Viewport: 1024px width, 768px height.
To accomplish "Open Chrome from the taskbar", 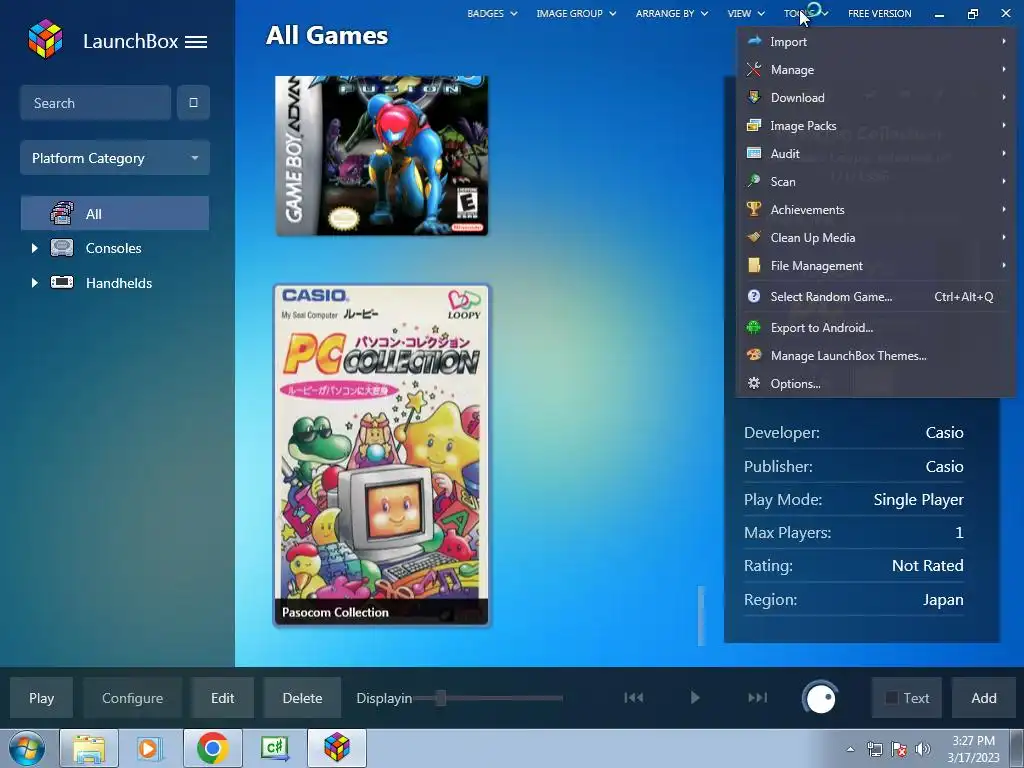I will pos(212,748).
